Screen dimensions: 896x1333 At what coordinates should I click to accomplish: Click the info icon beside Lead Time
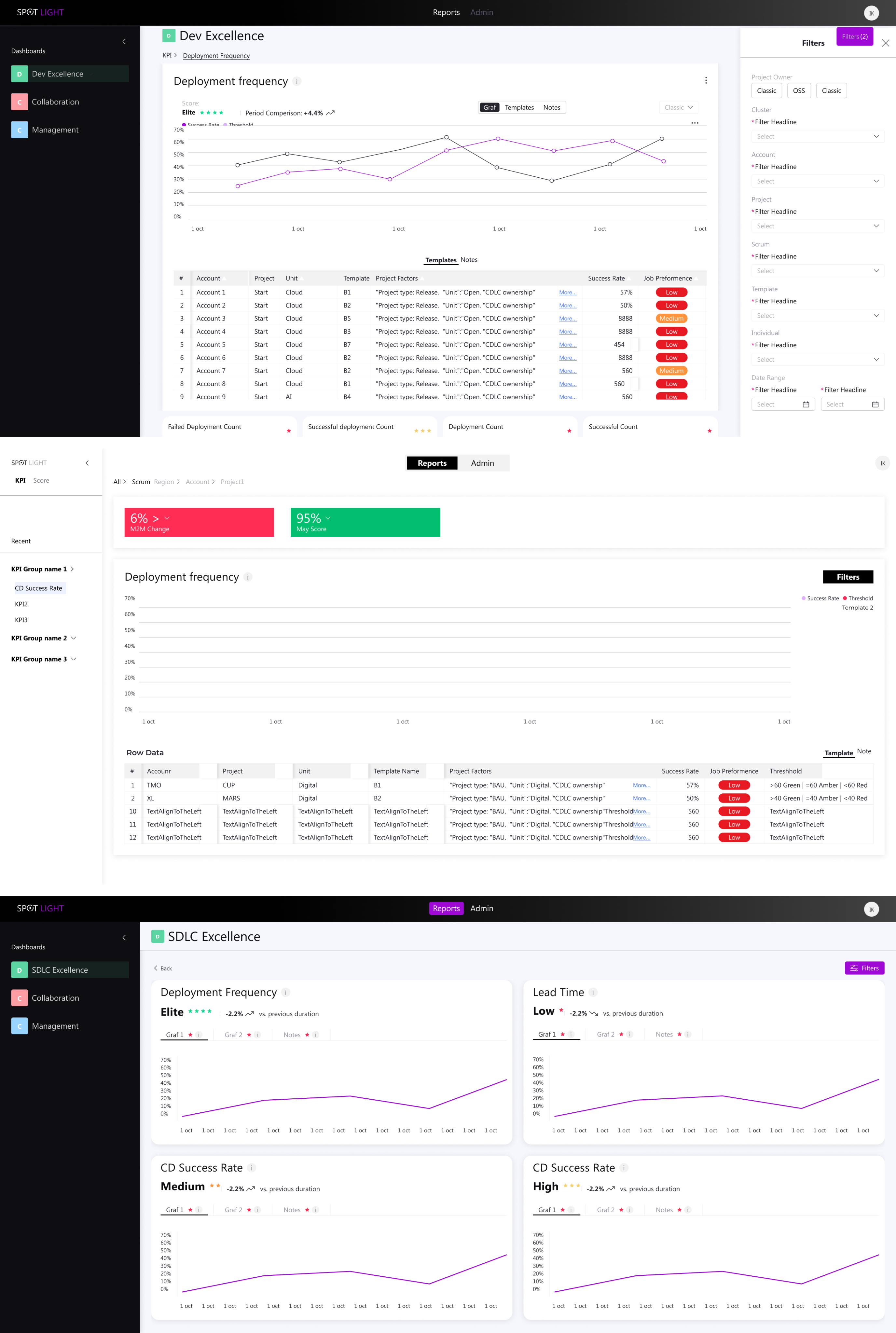coord(593,993)
